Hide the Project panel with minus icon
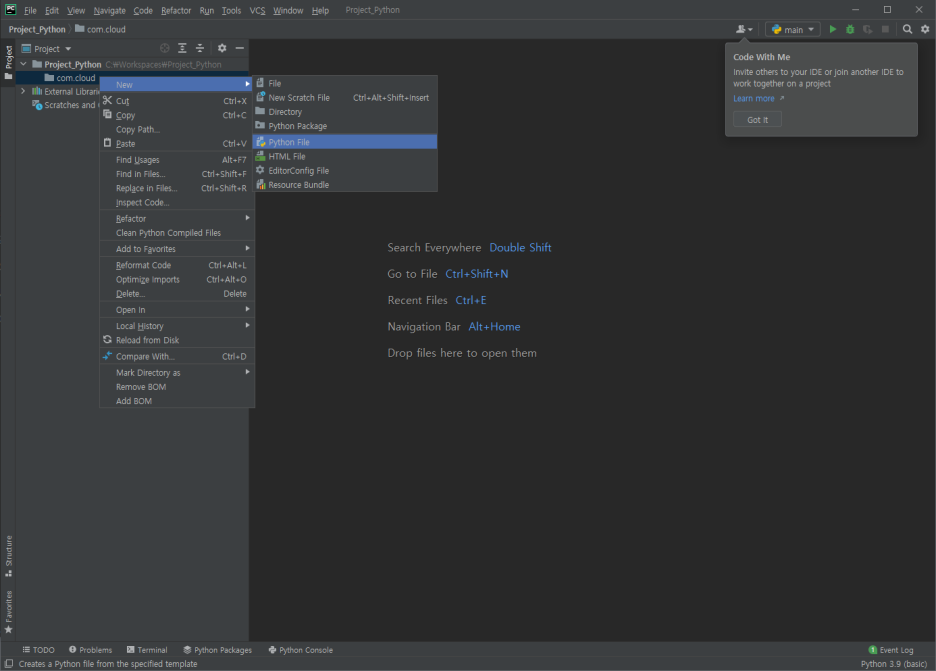The width and height of the screenshot is (936, 671). 239,48
